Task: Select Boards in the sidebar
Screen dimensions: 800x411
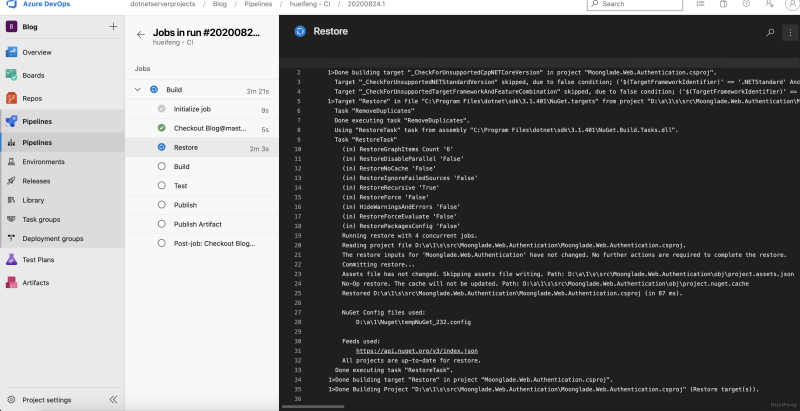Action: pyautogui.click(x=33, y=75)
